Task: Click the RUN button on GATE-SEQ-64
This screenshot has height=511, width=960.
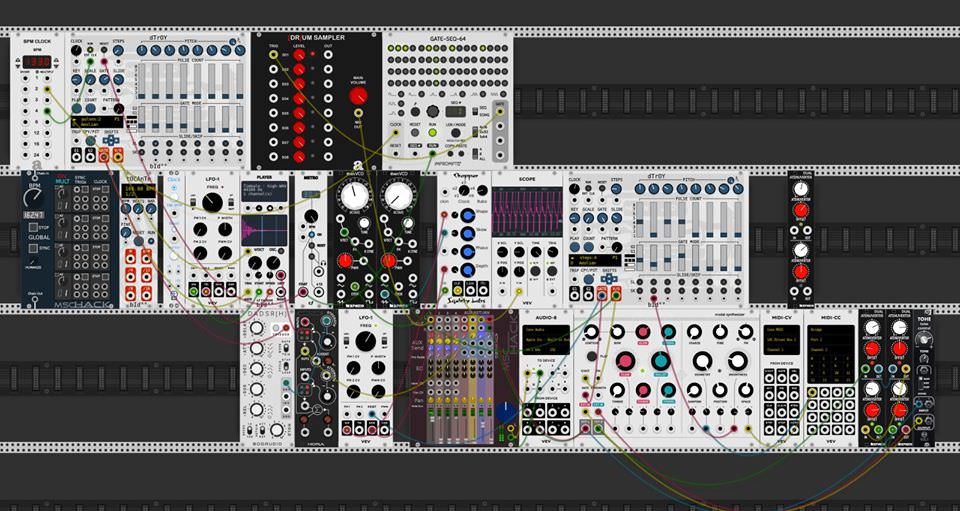Action: 433,133
